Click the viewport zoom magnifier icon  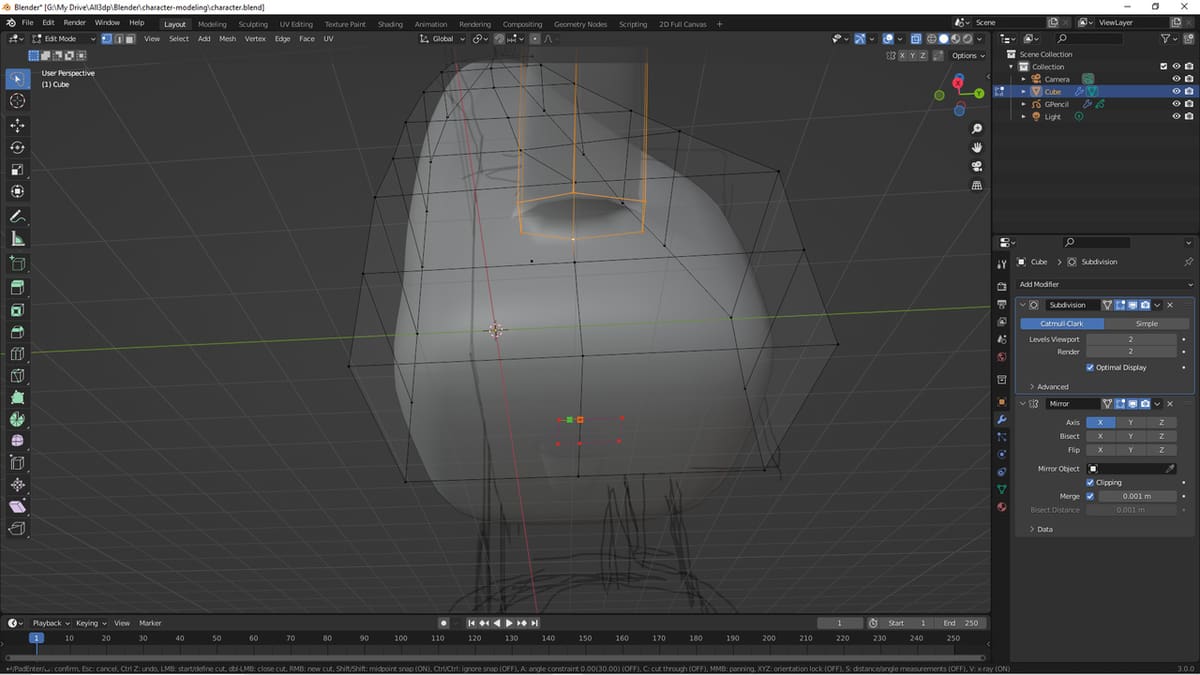977,129
